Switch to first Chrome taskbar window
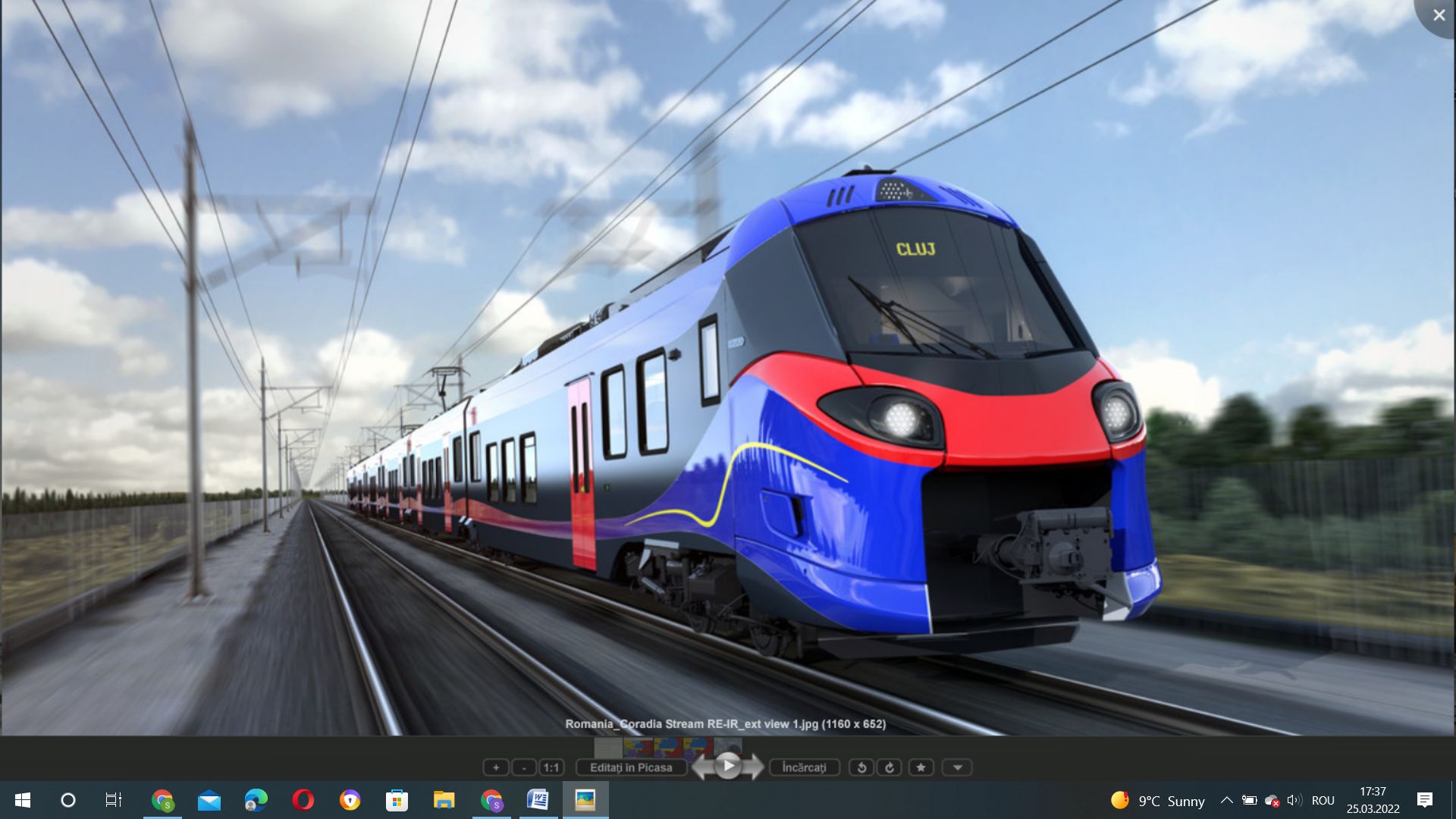Image resolution: width=1456 pixels, height=819 pixels. click(x=162, y=800)
